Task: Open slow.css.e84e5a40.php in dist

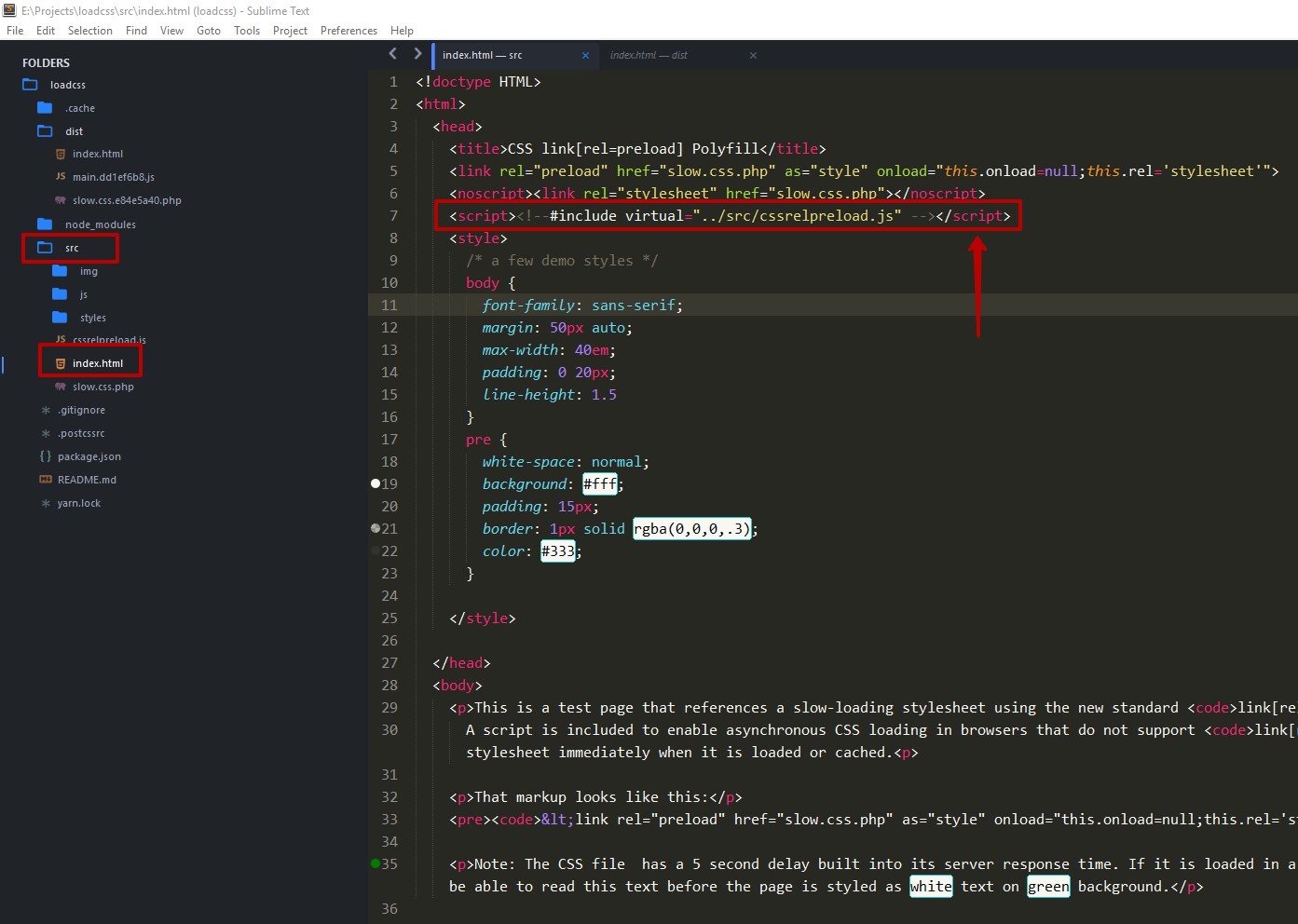Action: pos(127,200)
